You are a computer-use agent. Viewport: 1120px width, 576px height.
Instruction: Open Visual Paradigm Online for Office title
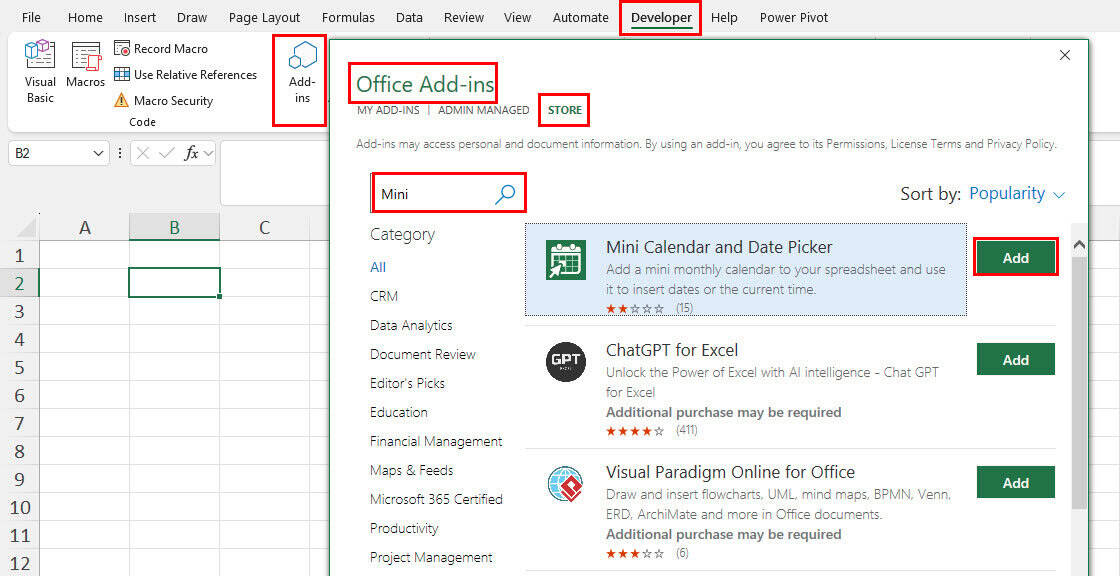point(730,472)
